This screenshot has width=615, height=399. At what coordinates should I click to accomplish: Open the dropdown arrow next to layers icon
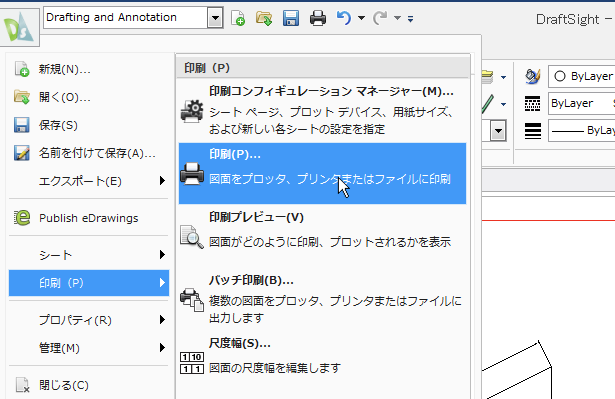(503, 77)
